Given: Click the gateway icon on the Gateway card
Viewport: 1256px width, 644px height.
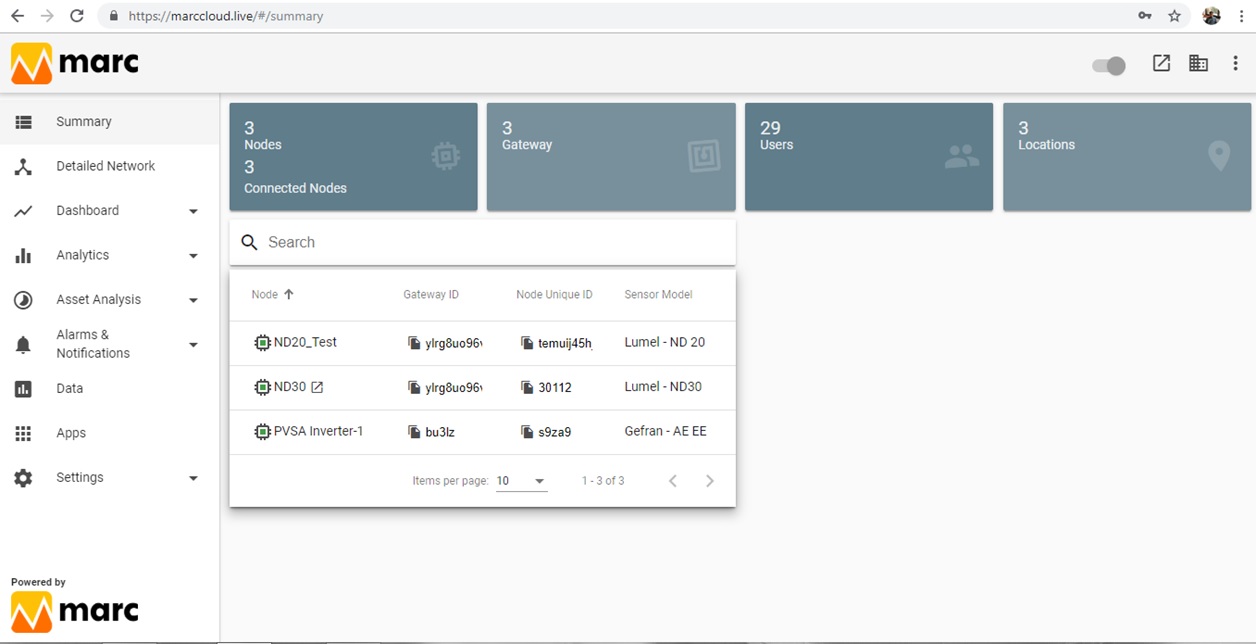Looking at the screenshot, I should pyautogui.click(x=704, y=156).
